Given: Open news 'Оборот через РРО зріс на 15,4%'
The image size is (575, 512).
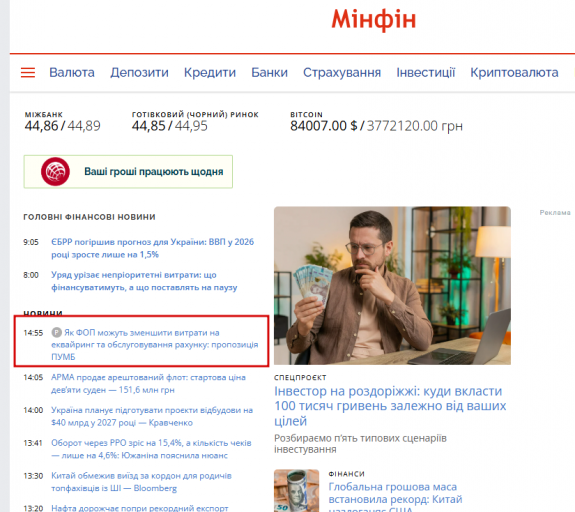Looking at the screenshot, I should 151,449.
